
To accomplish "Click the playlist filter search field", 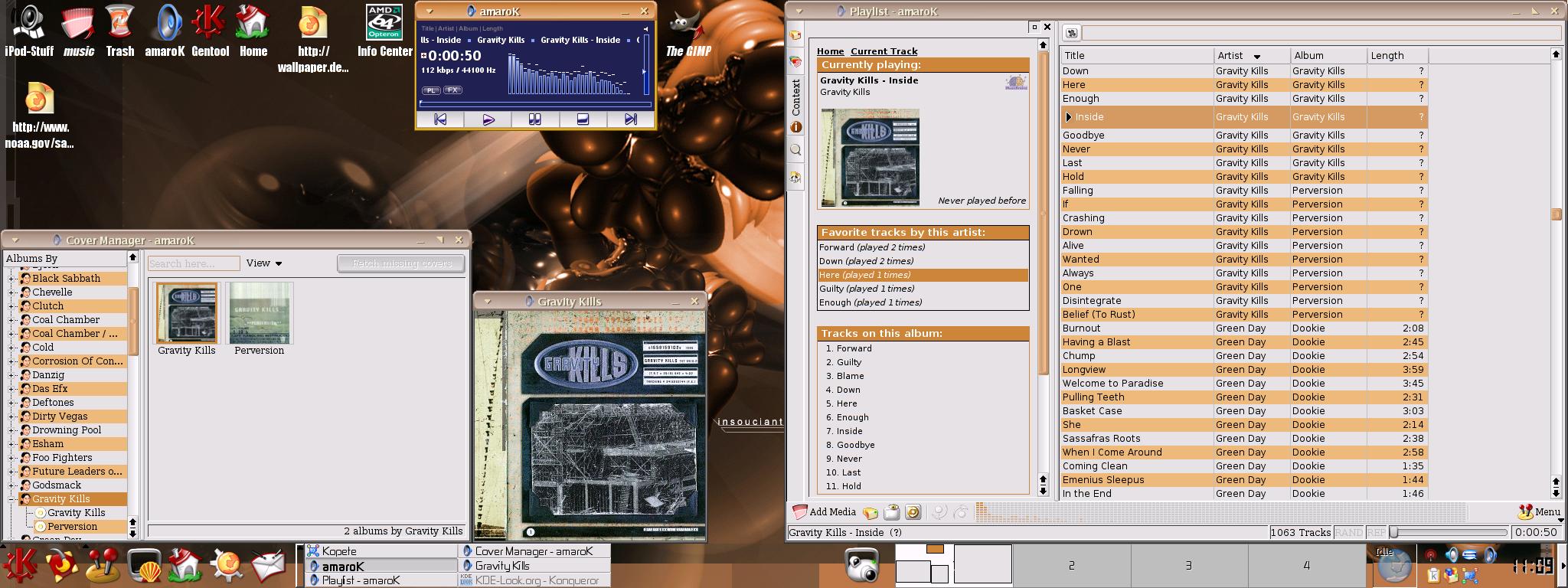I will pyautogui.click(x=1321, y=33).
